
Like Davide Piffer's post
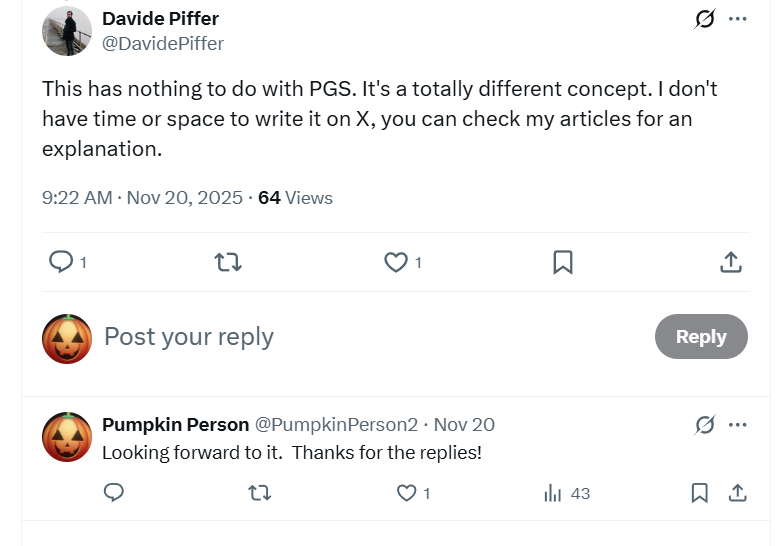396,262
